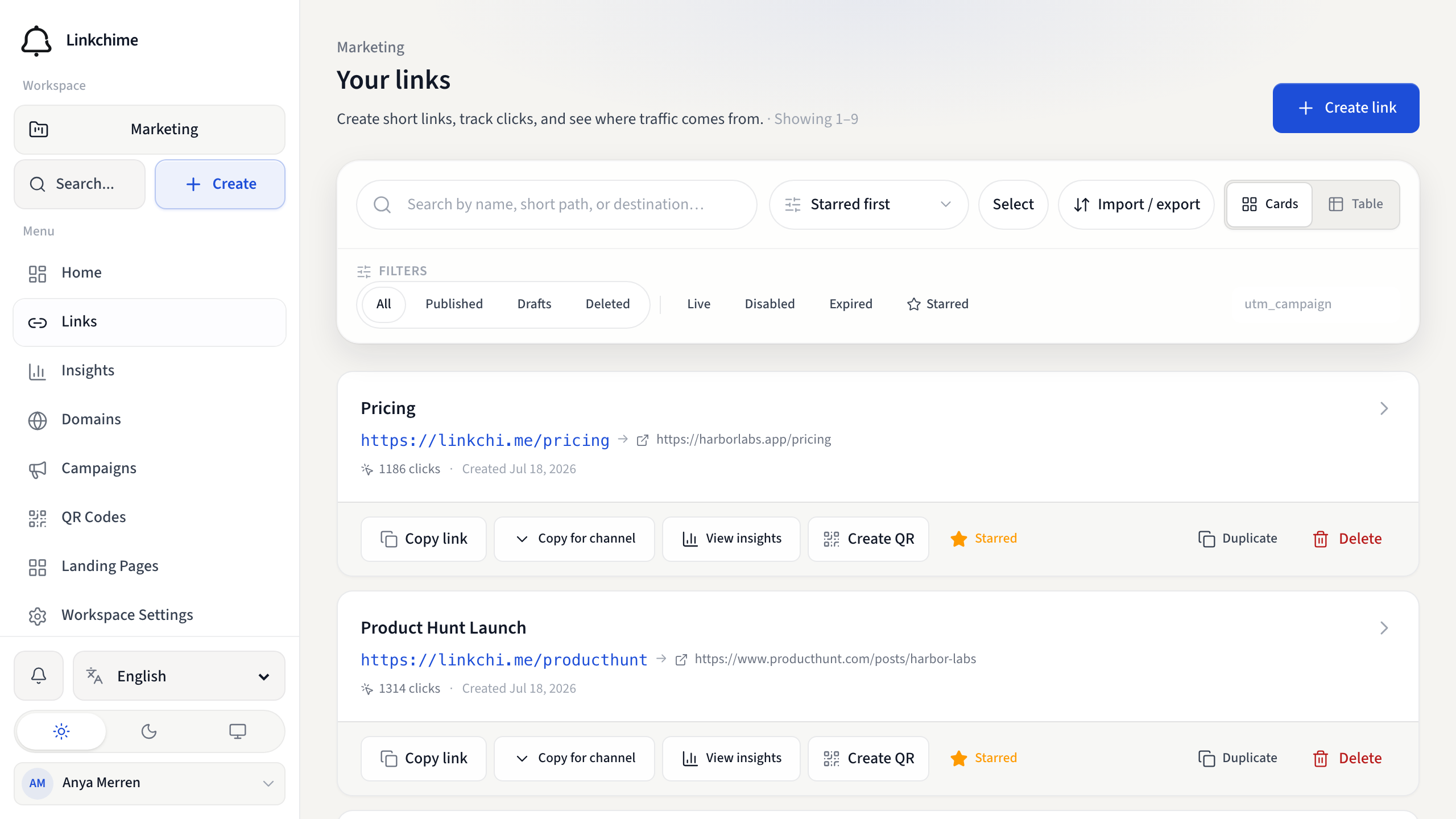Screen dimensions: 1456x819
Task: Open Home in sidebar menu
Action: [150, 273]
